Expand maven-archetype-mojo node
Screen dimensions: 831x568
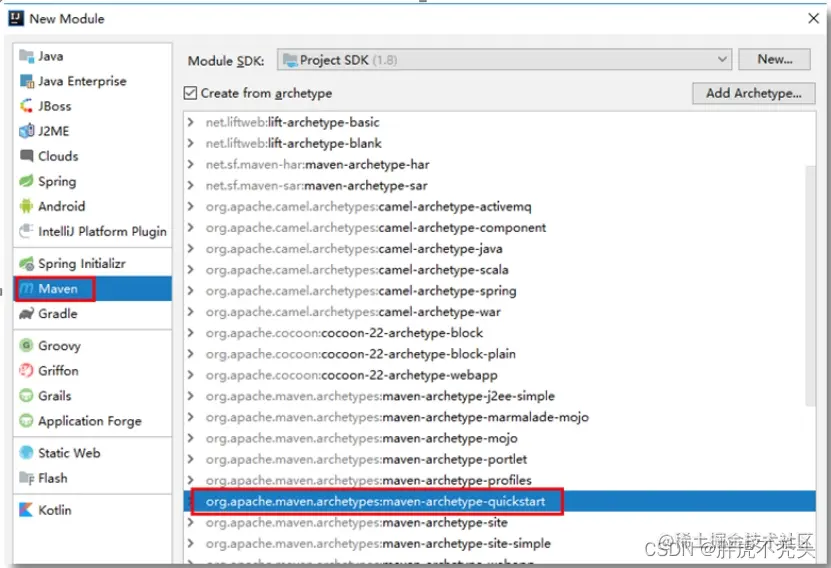pyautogui.click(x=191, y=438)
